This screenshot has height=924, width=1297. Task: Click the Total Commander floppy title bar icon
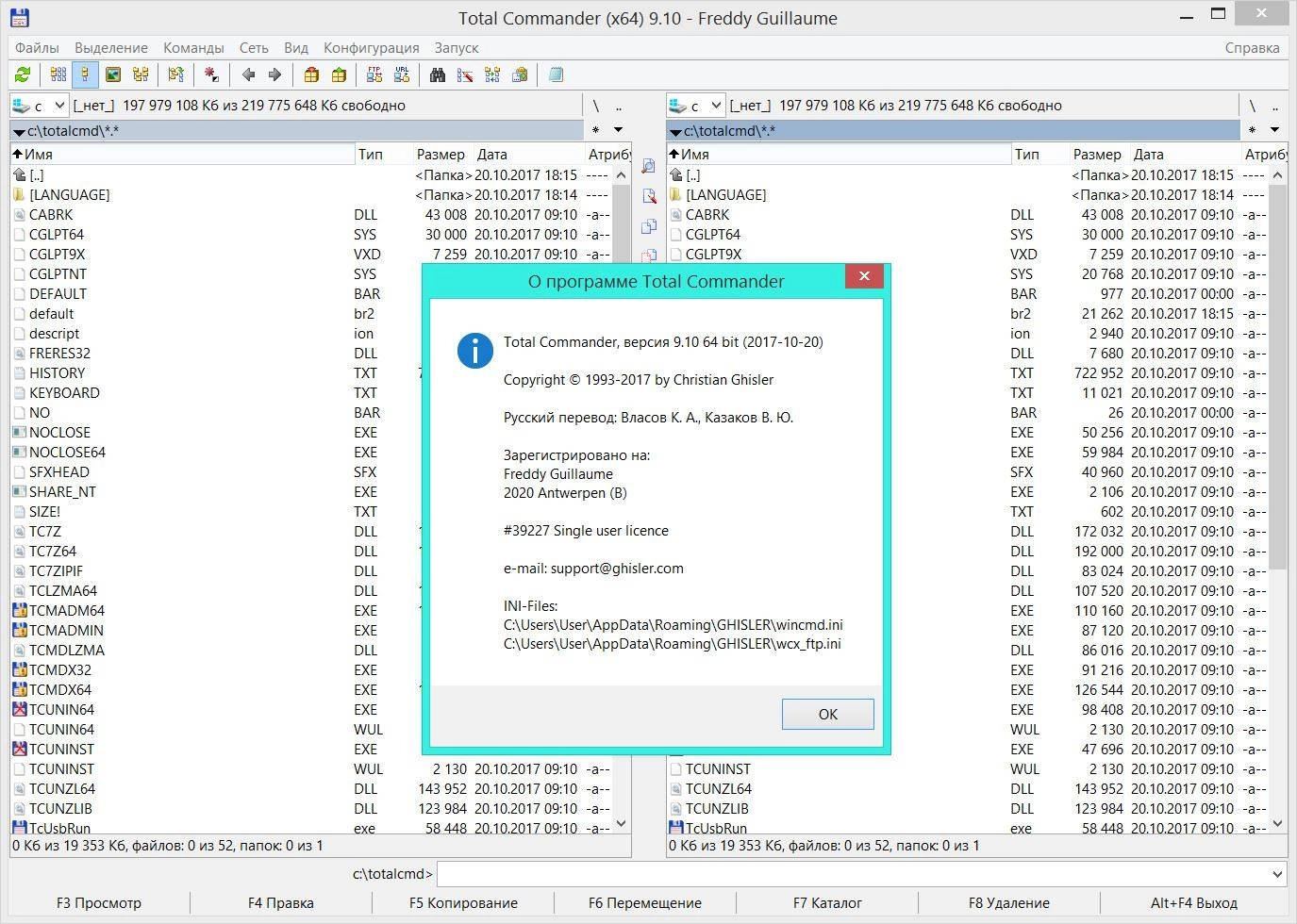19,17
